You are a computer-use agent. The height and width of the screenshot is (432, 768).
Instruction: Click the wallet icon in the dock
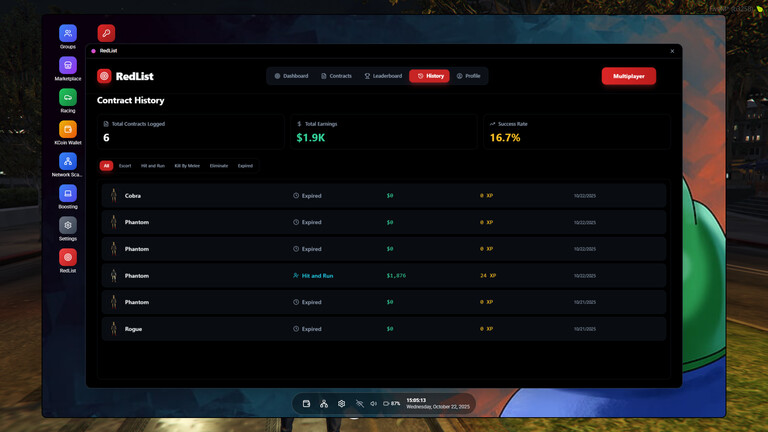point(306,404)
